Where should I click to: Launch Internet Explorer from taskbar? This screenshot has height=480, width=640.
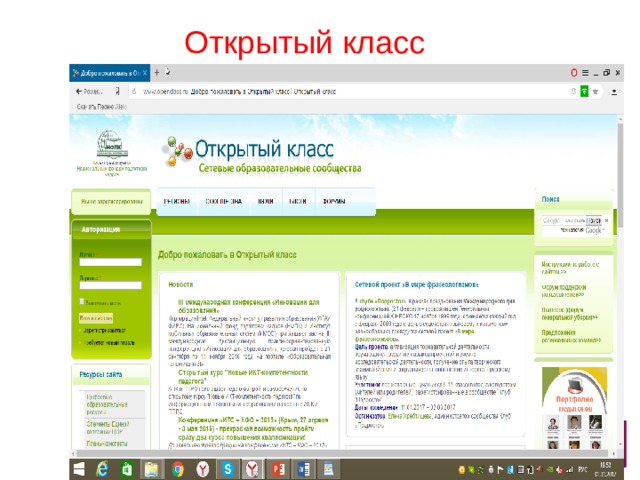[102, 469]
